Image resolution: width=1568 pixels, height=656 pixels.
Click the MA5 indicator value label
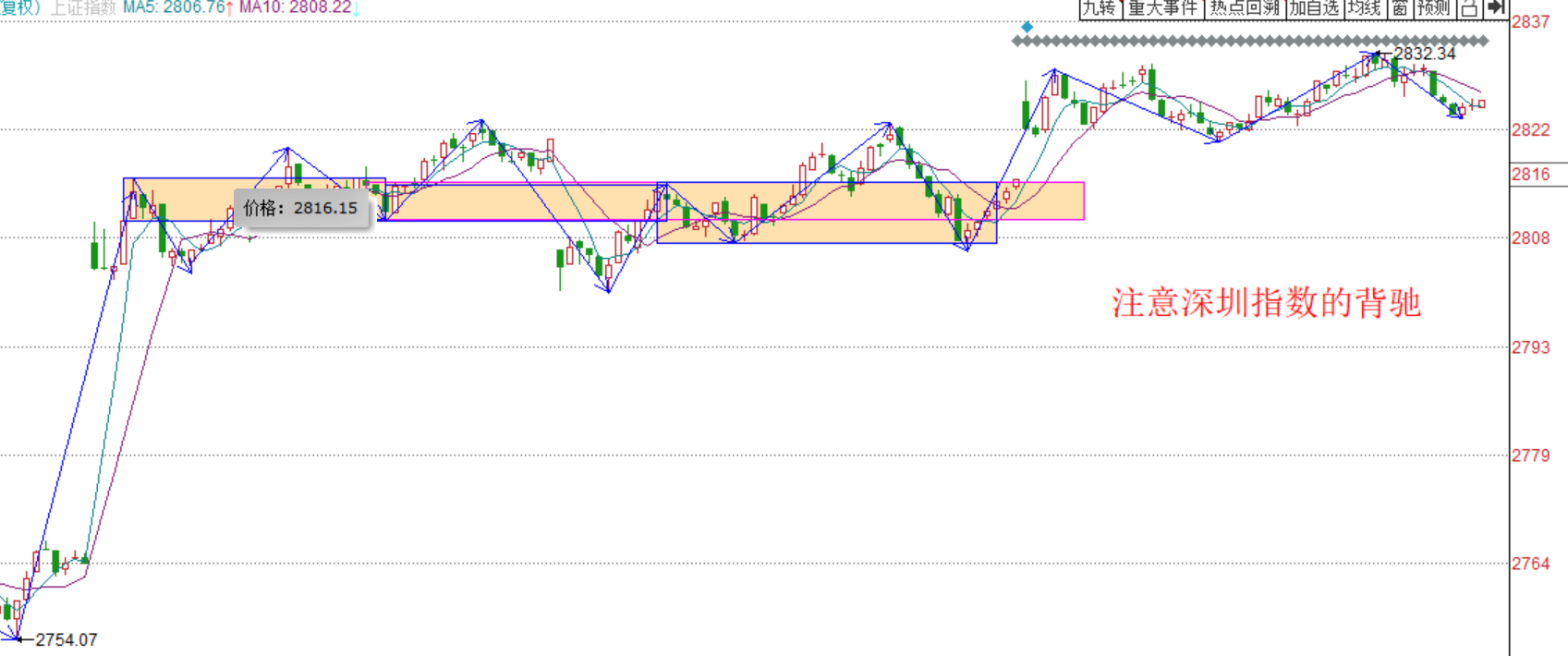coord(174,7)
